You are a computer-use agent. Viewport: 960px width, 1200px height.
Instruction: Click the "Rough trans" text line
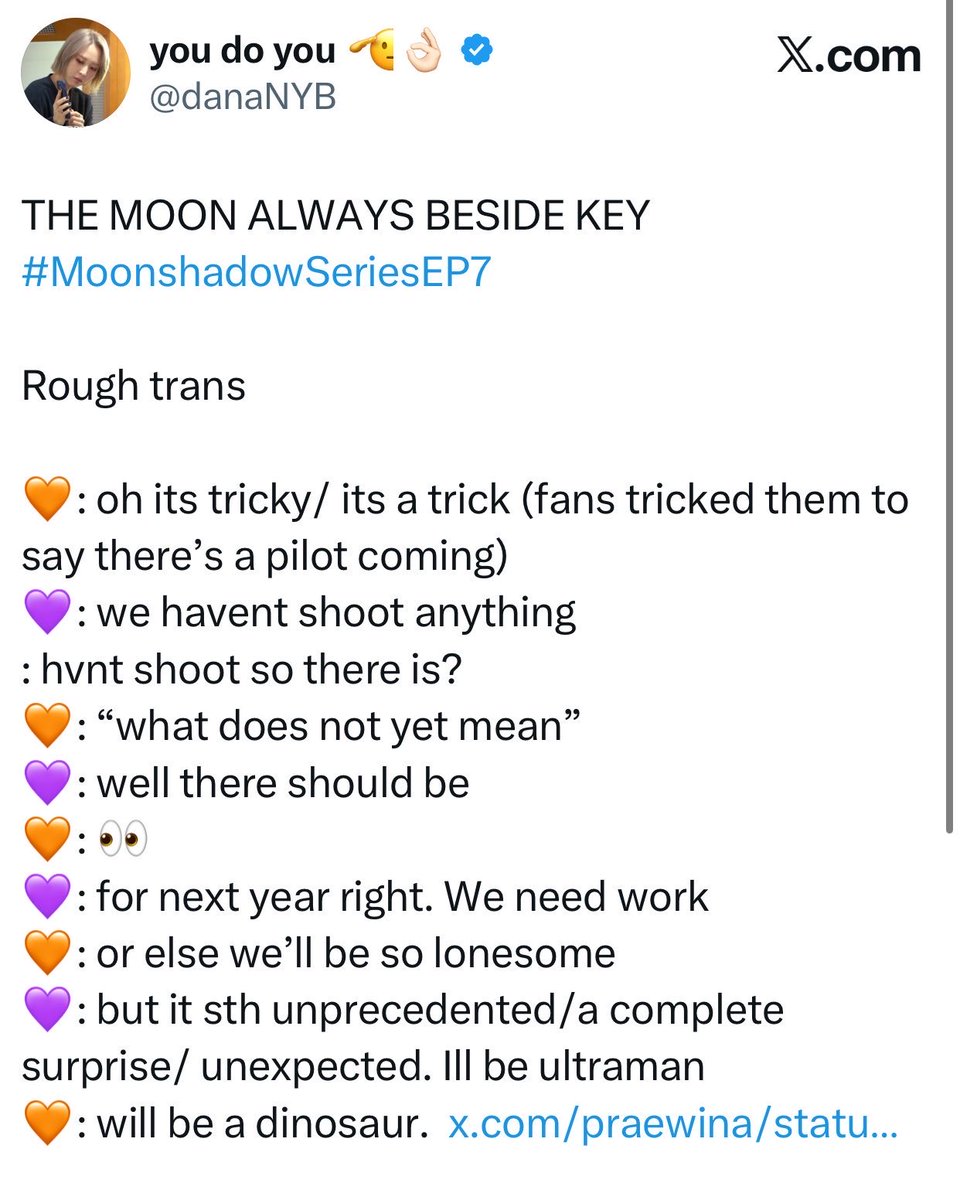(133, 386)
